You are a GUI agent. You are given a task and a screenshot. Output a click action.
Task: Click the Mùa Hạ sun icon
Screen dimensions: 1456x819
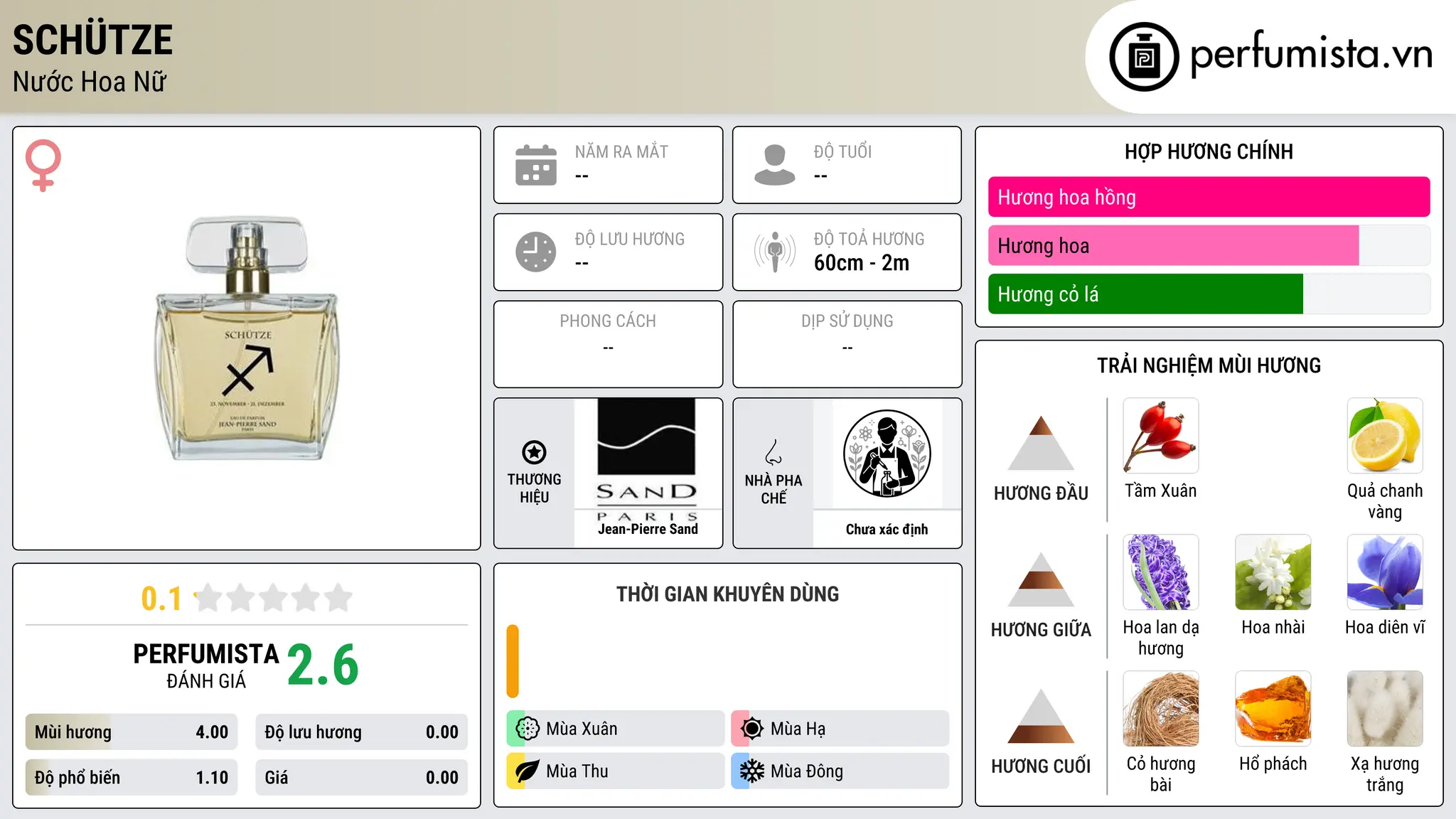click(x=752, y=729)
